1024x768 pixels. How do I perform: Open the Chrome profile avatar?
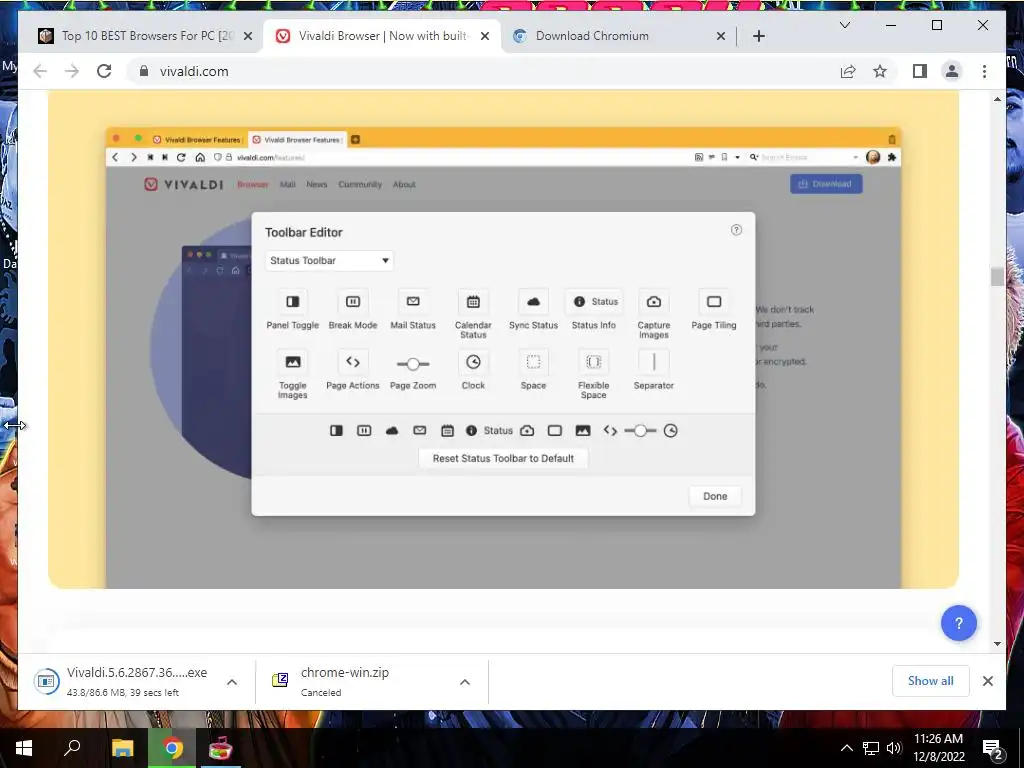coord(952,71)
